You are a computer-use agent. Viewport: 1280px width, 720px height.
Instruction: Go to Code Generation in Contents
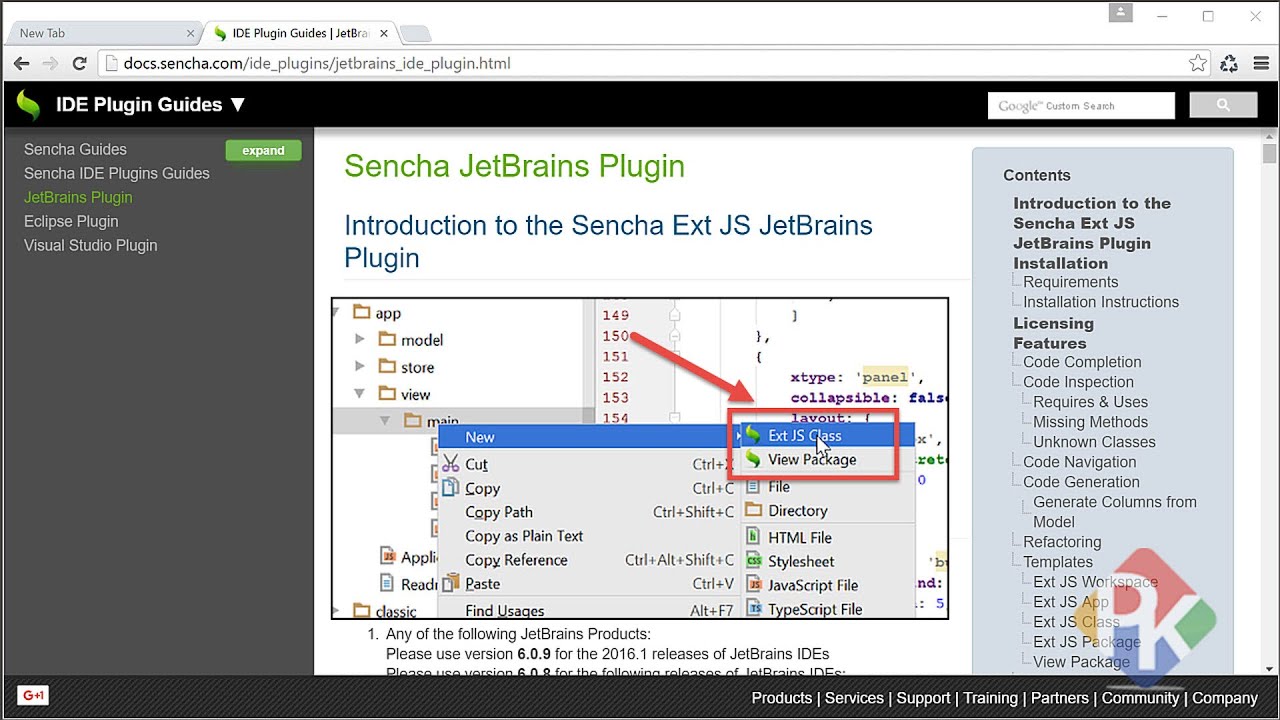pos(1081,482)
